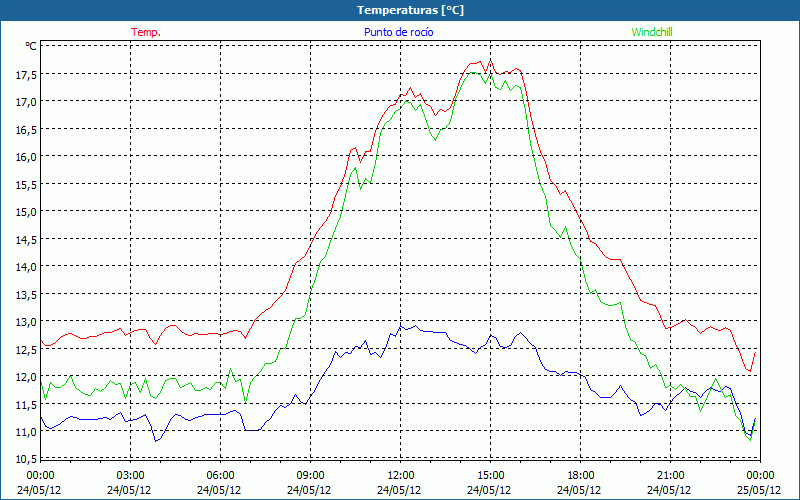
Task: Click the 12,5 value on the y-axis
Action: 26,350
